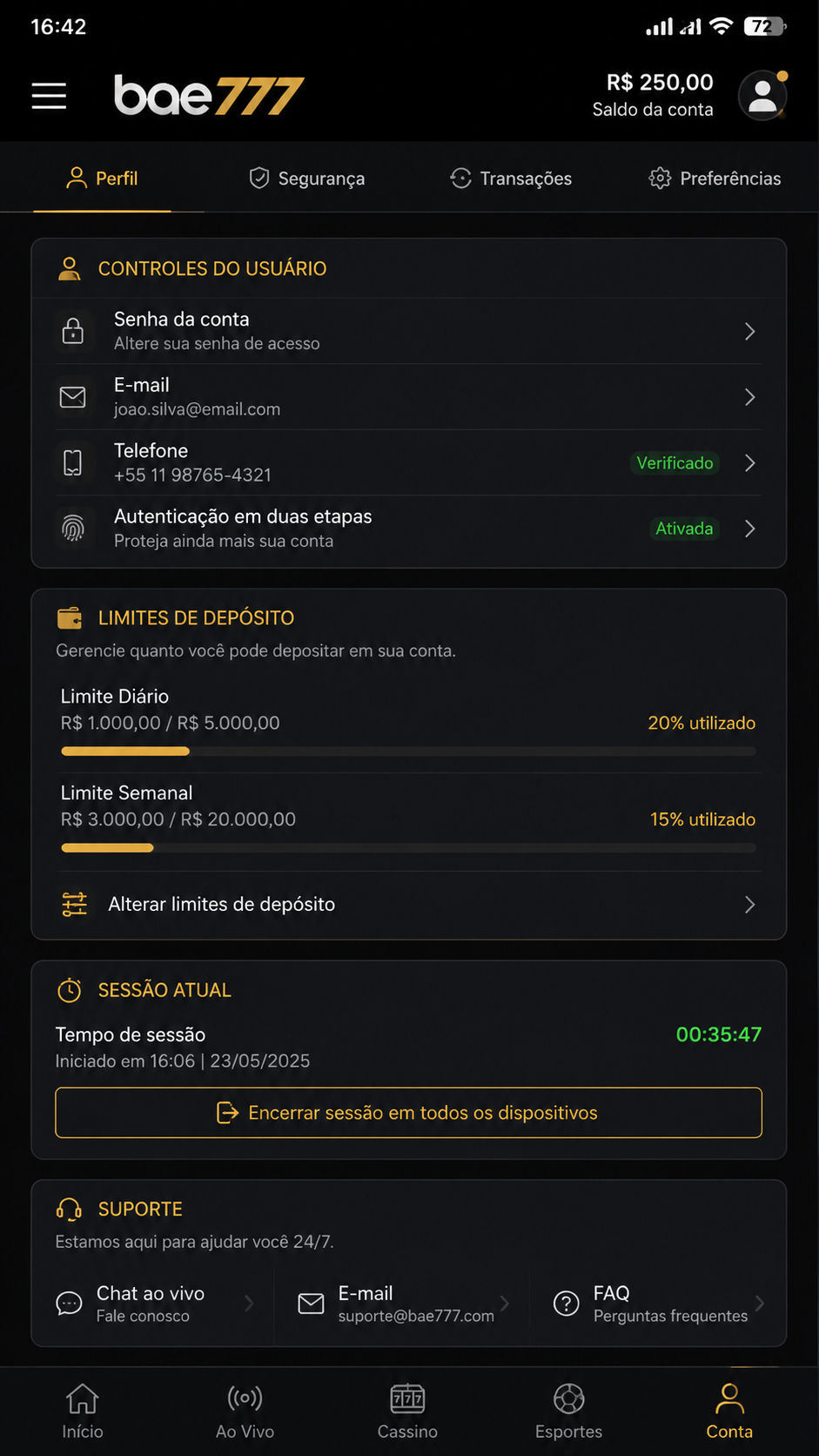Tap Encerrar sessão em todos os dispositivos
Screen dimensions: 819x1456
point(408,1113)
